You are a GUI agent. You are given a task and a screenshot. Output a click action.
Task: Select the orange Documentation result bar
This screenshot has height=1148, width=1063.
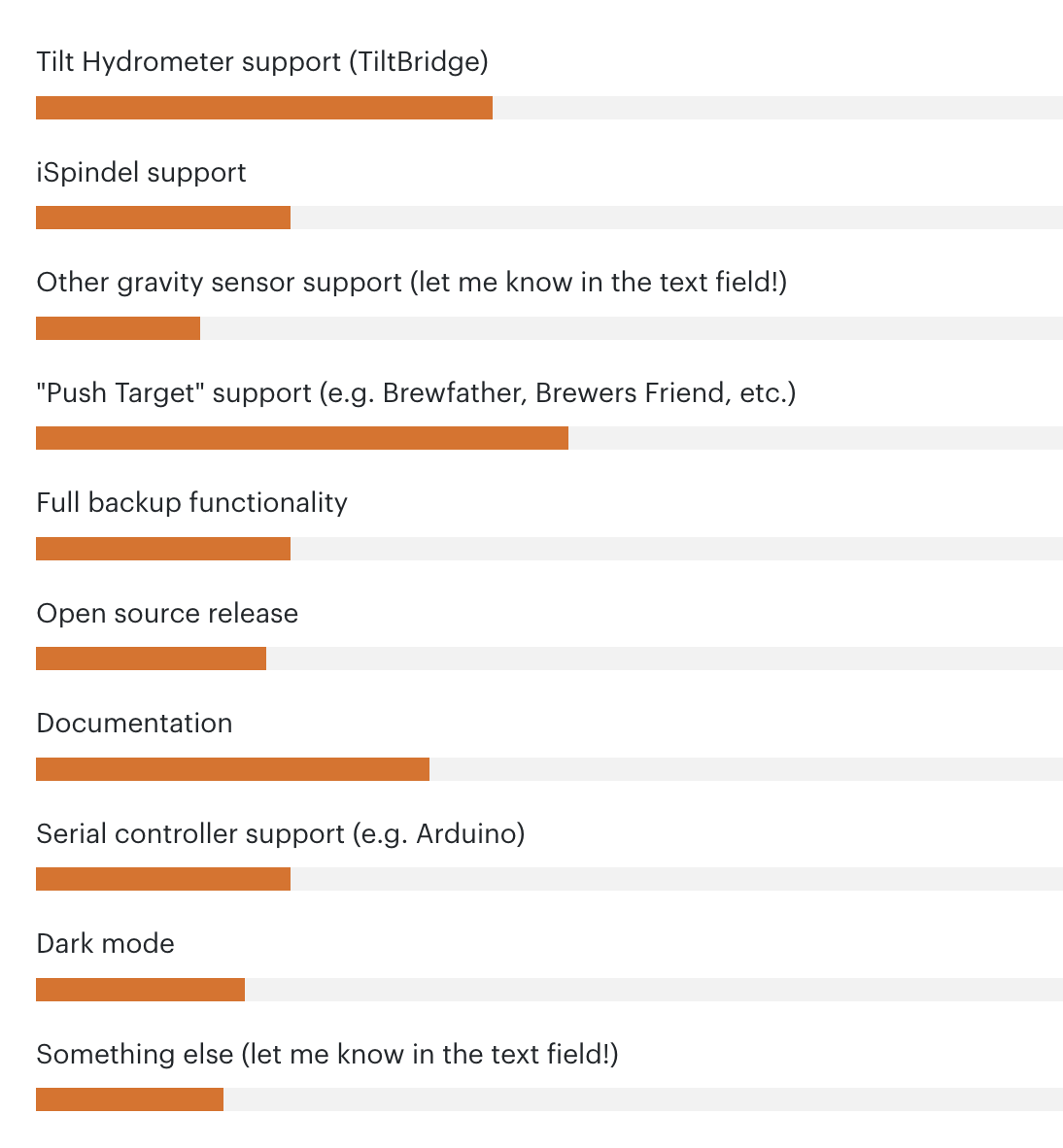tap(232, 769)
